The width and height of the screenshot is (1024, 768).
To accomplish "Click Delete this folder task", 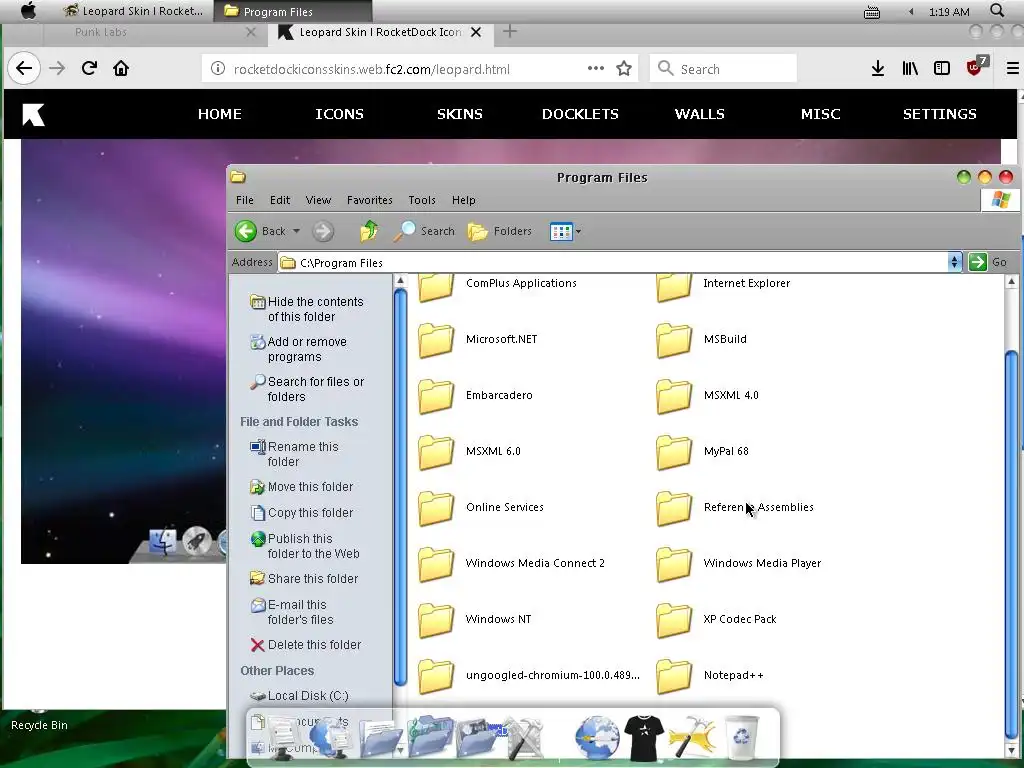I will click(306, 645).
